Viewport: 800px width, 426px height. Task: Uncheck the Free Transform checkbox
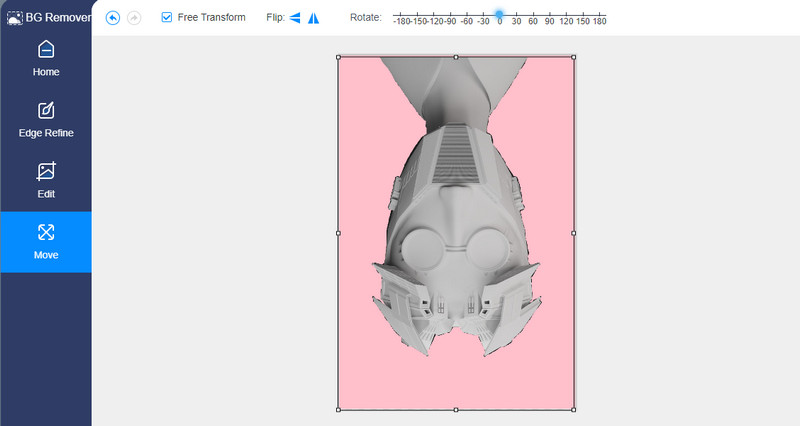(167, 18)
